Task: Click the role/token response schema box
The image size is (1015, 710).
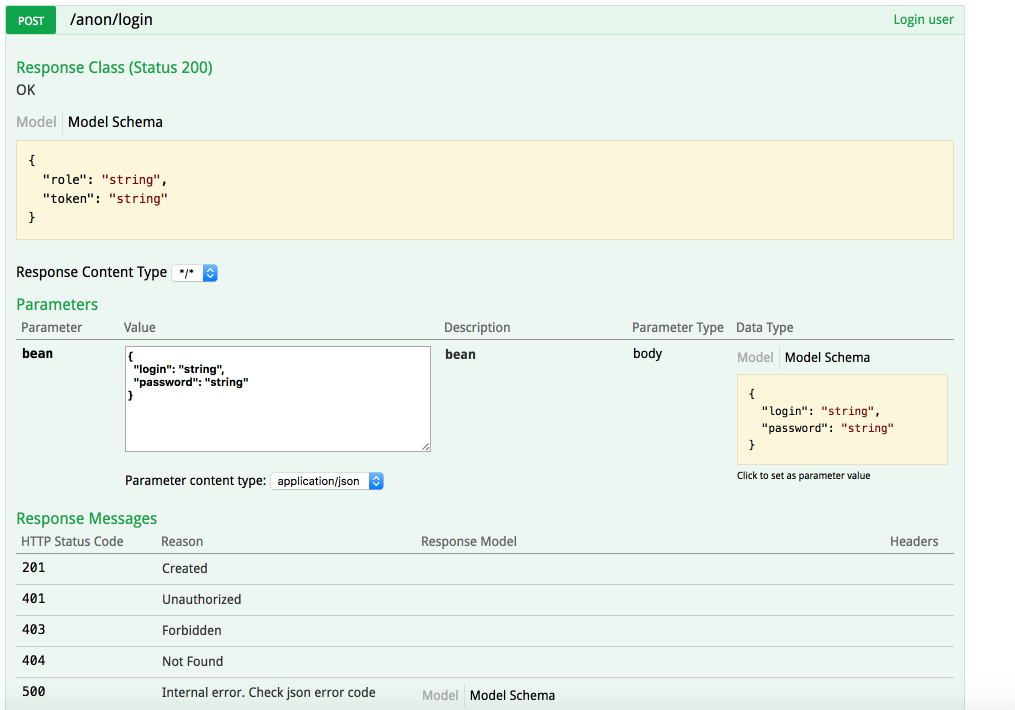Action: (x=484, y=190)
